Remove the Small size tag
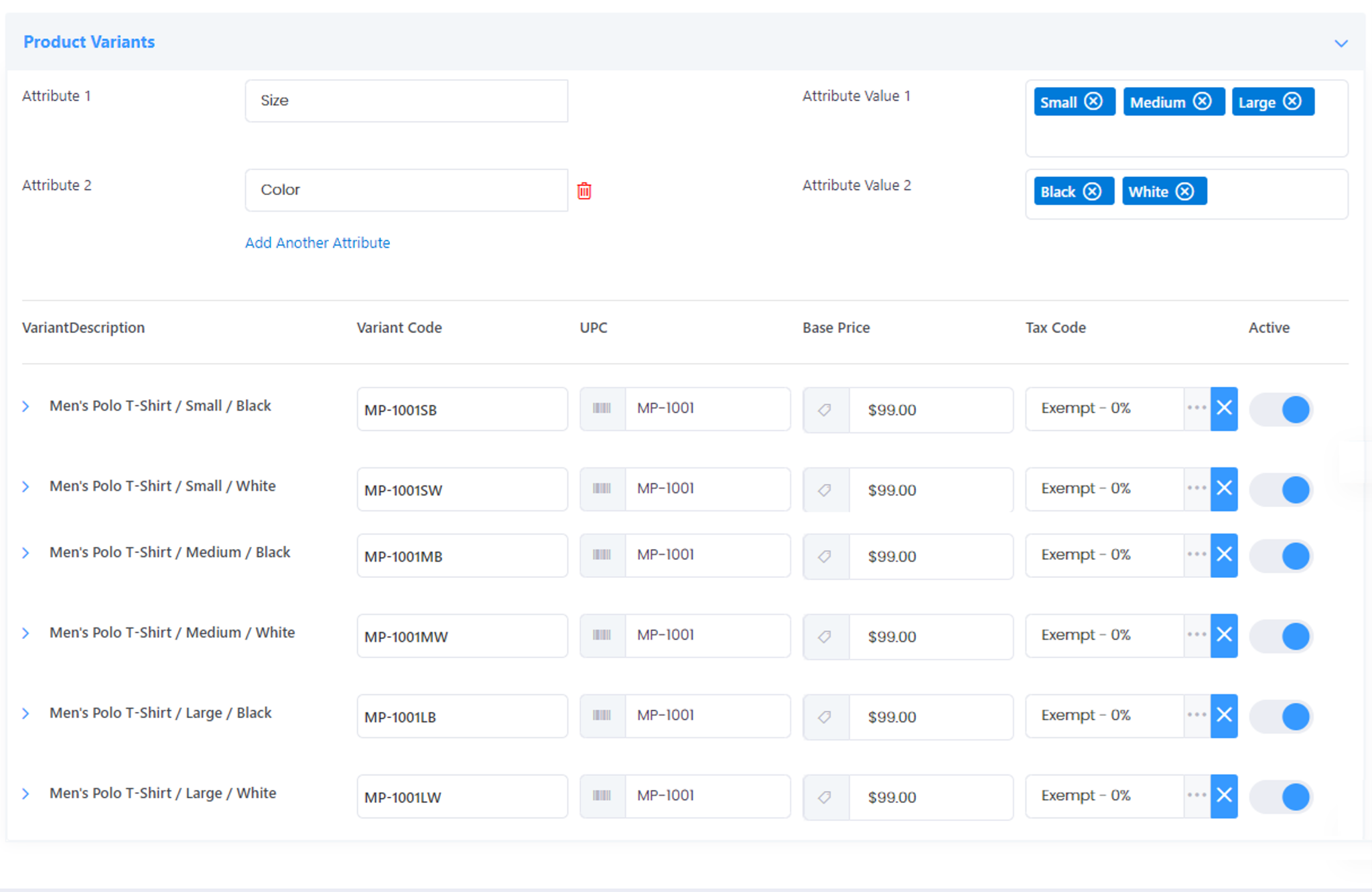This screenshot has height=892, width=1372. [x=1093, y=102]
